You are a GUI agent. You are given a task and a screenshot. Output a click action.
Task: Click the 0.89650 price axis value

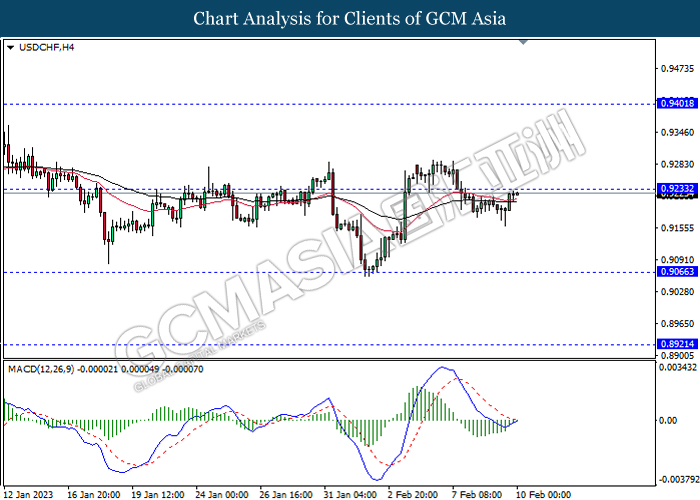(677, 323)
